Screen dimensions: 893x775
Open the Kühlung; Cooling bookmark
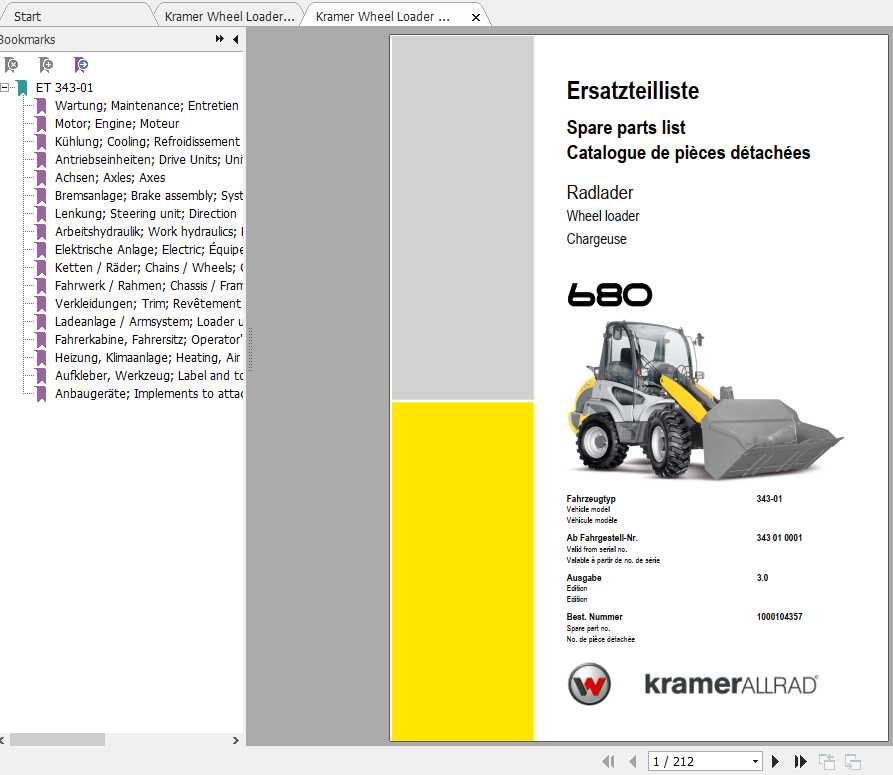coord(148,142)
